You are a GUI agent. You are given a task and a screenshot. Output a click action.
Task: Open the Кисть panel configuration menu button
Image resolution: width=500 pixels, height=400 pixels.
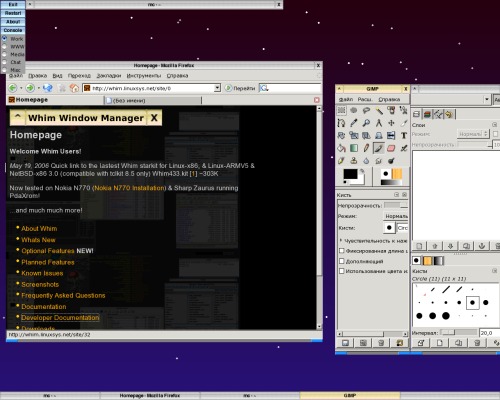396,194
